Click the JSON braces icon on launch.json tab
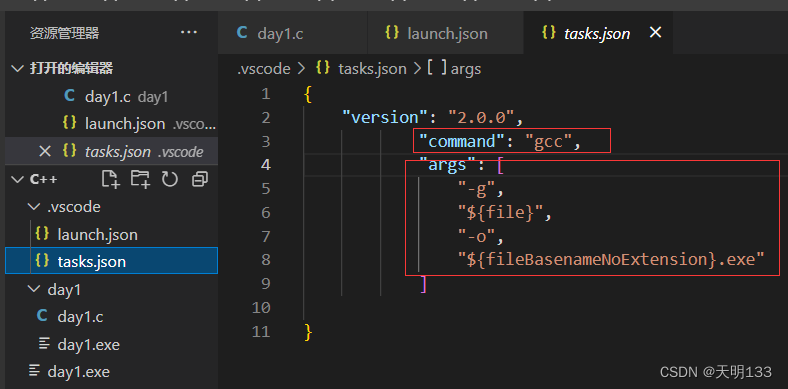This screenshot has width=788, height=389. pyautogui.click(x=391, y=33)
